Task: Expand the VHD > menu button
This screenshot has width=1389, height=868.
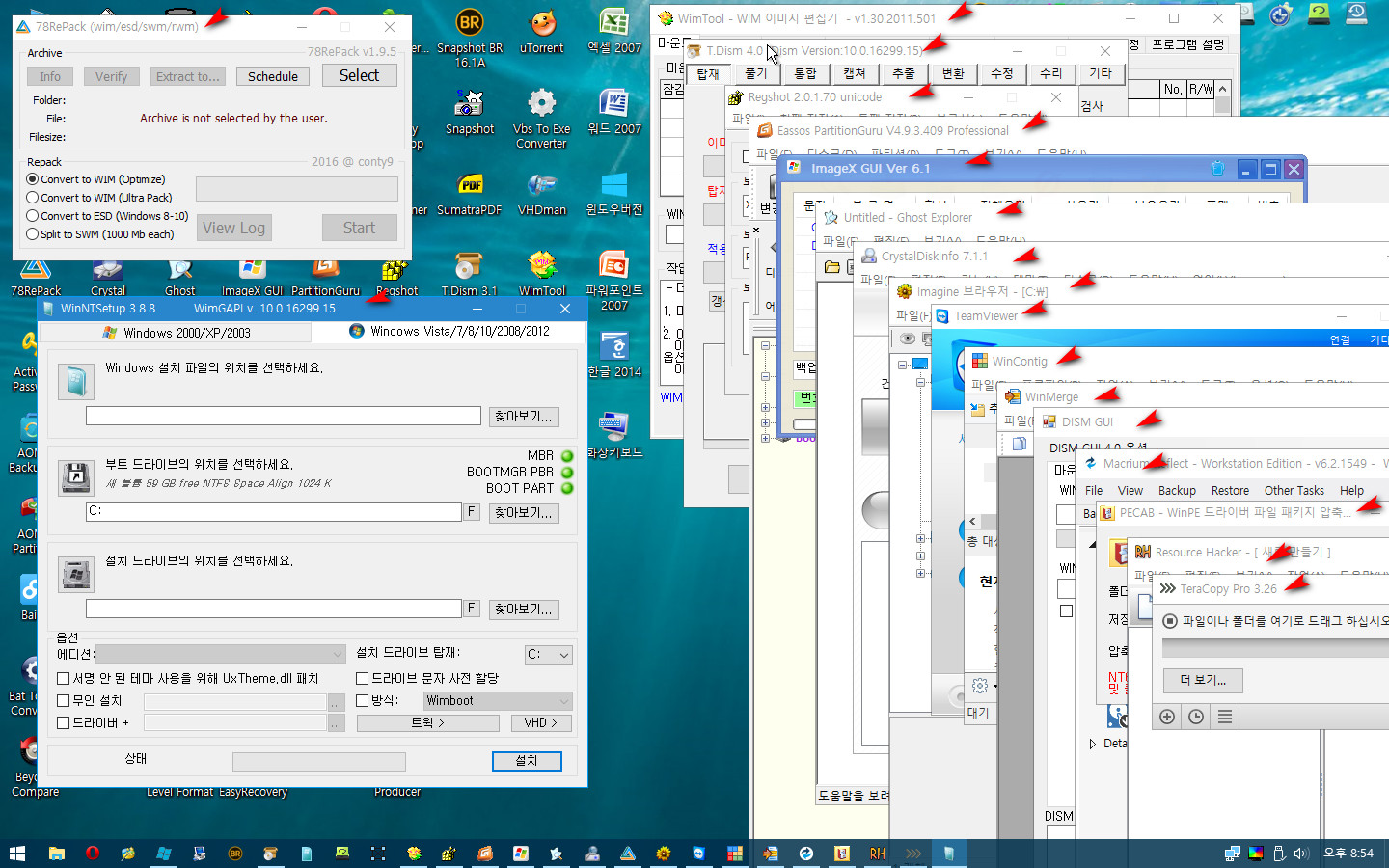Action: (540, 722)
